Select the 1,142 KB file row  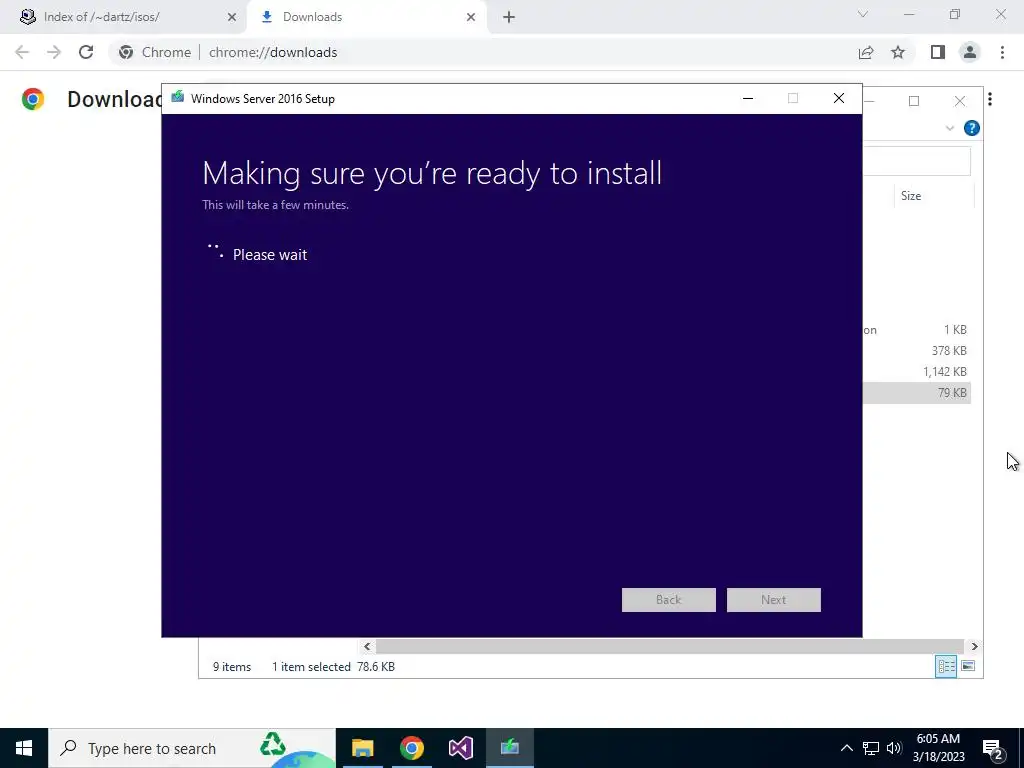pos(916,372)
